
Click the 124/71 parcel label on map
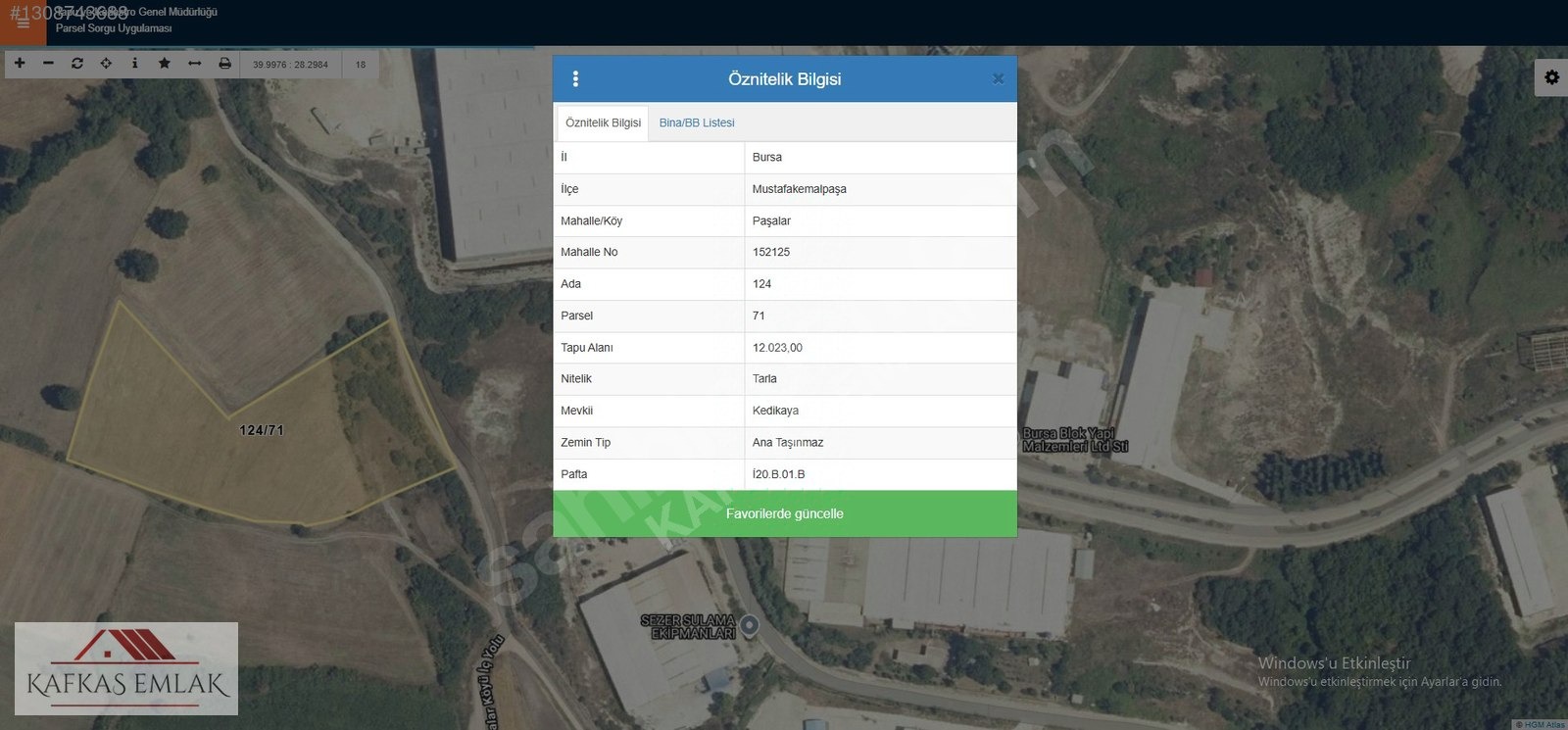262,430
